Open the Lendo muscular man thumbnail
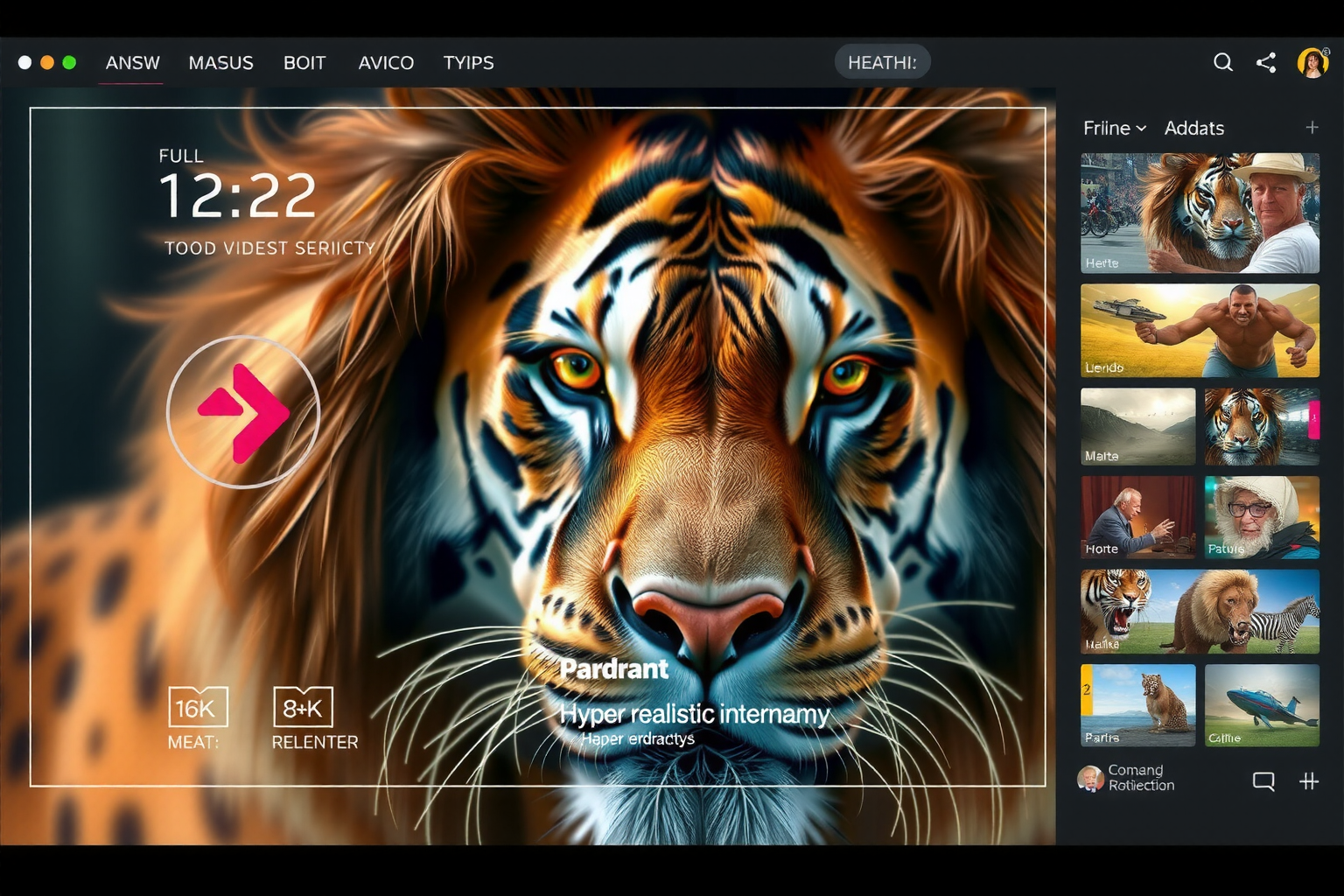Screen dimensions: 1344x896 [1200, 330]
